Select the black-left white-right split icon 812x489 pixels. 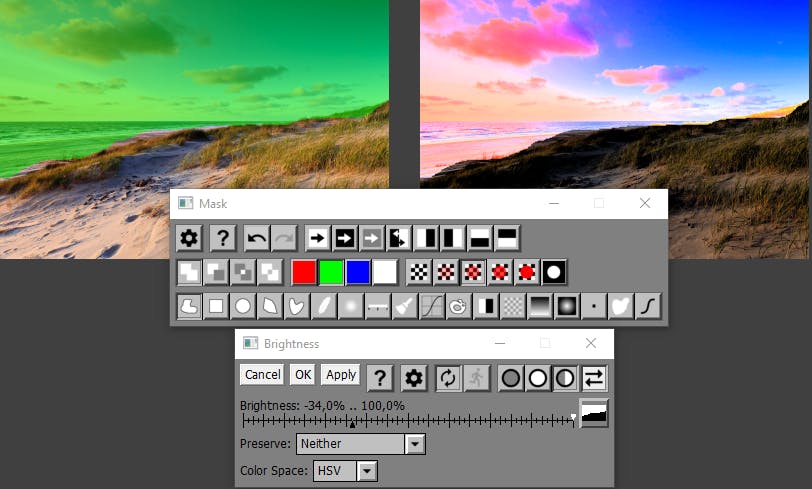click(x=453, y=238)
